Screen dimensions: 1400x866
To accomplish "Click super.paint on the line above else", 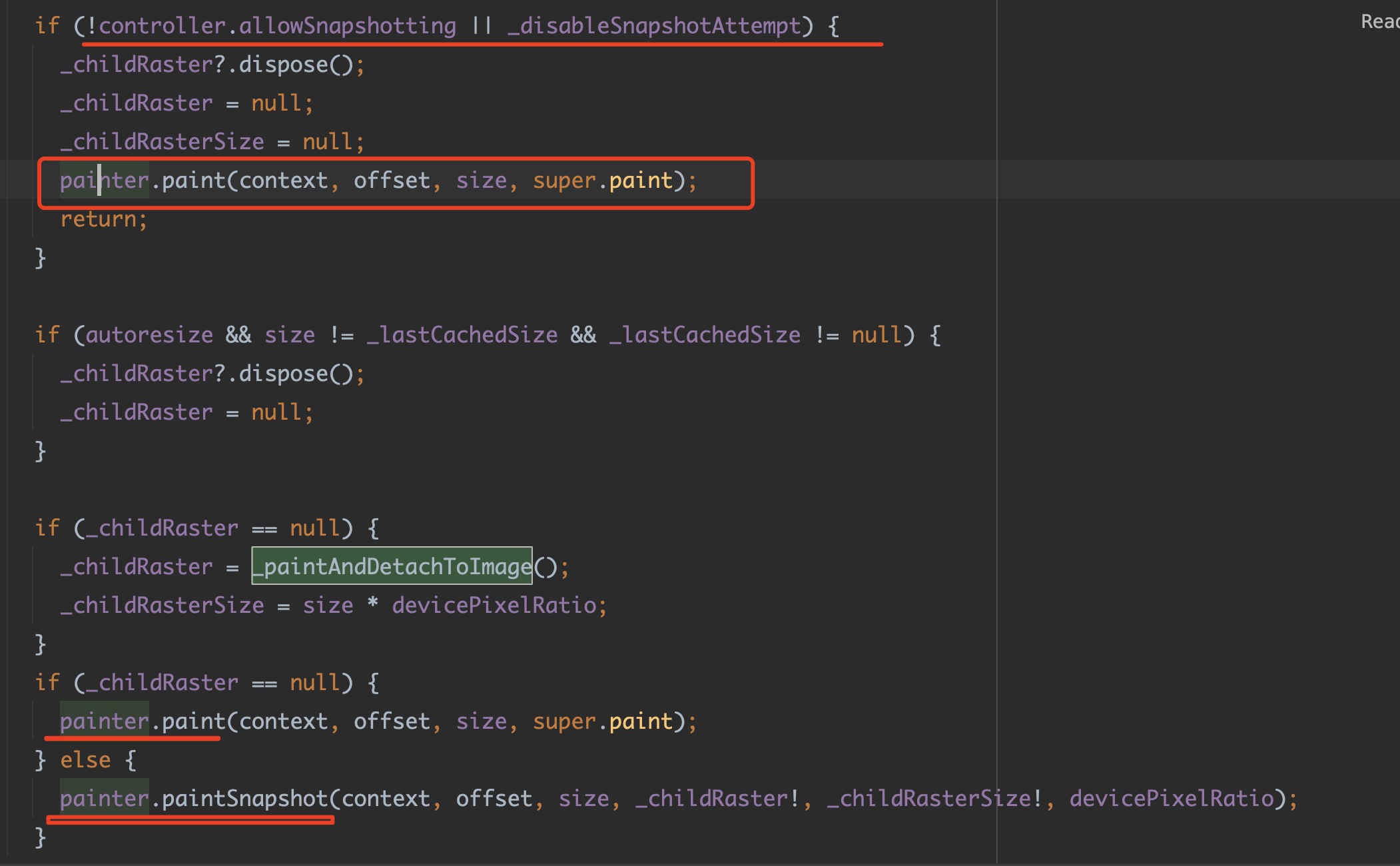I will click(x=603, y=721).
